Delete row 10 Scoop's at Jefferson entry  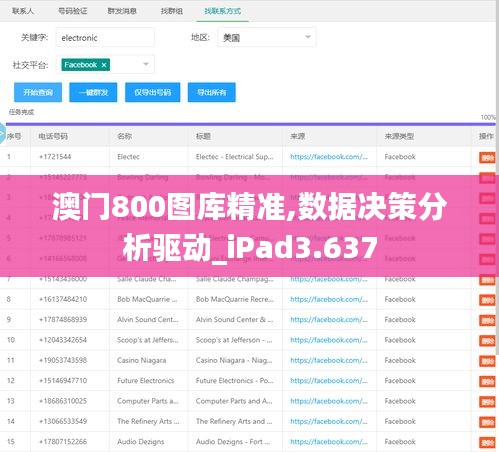tap(487, 341)
